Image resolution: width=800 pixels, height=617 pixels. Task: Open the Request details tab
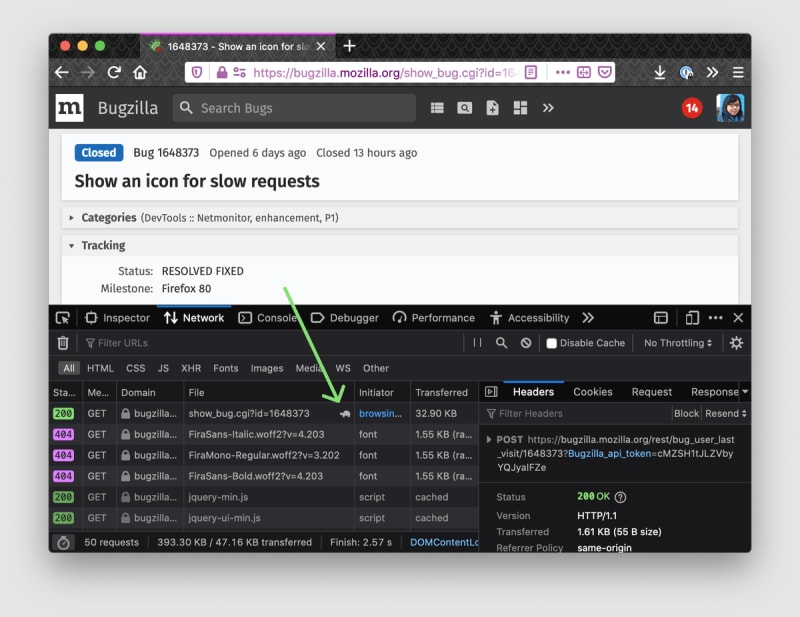(652, 391)
